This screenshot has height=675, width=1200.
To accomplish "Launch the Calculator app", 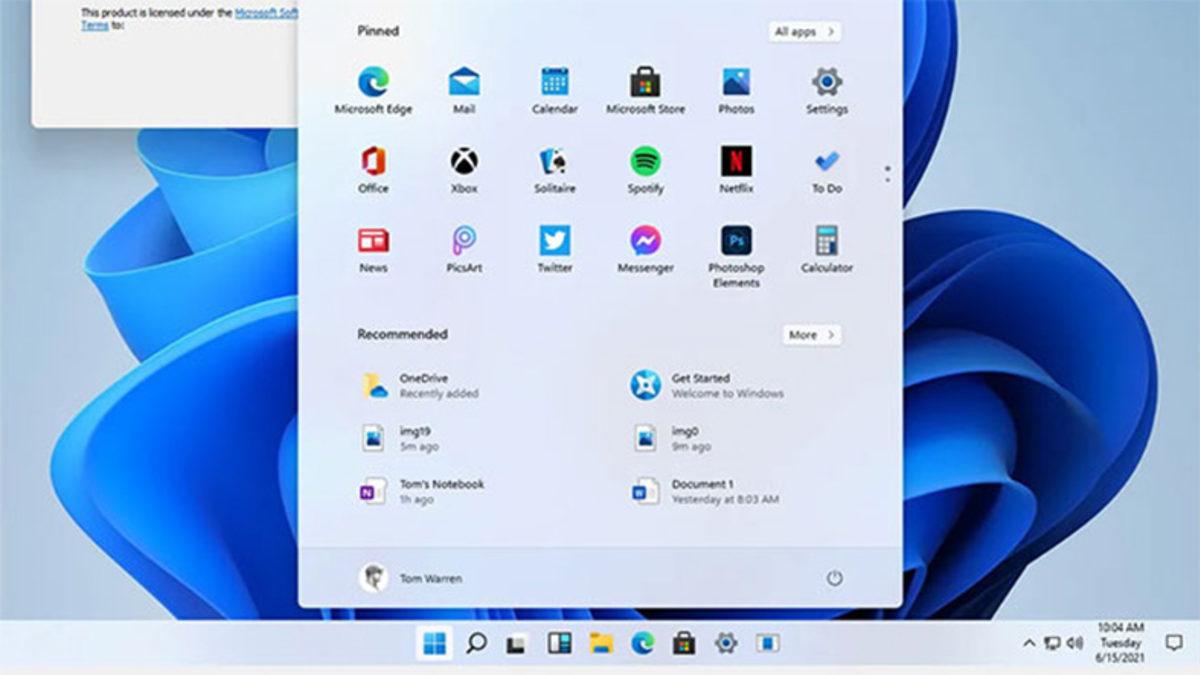I will [826, 241].
